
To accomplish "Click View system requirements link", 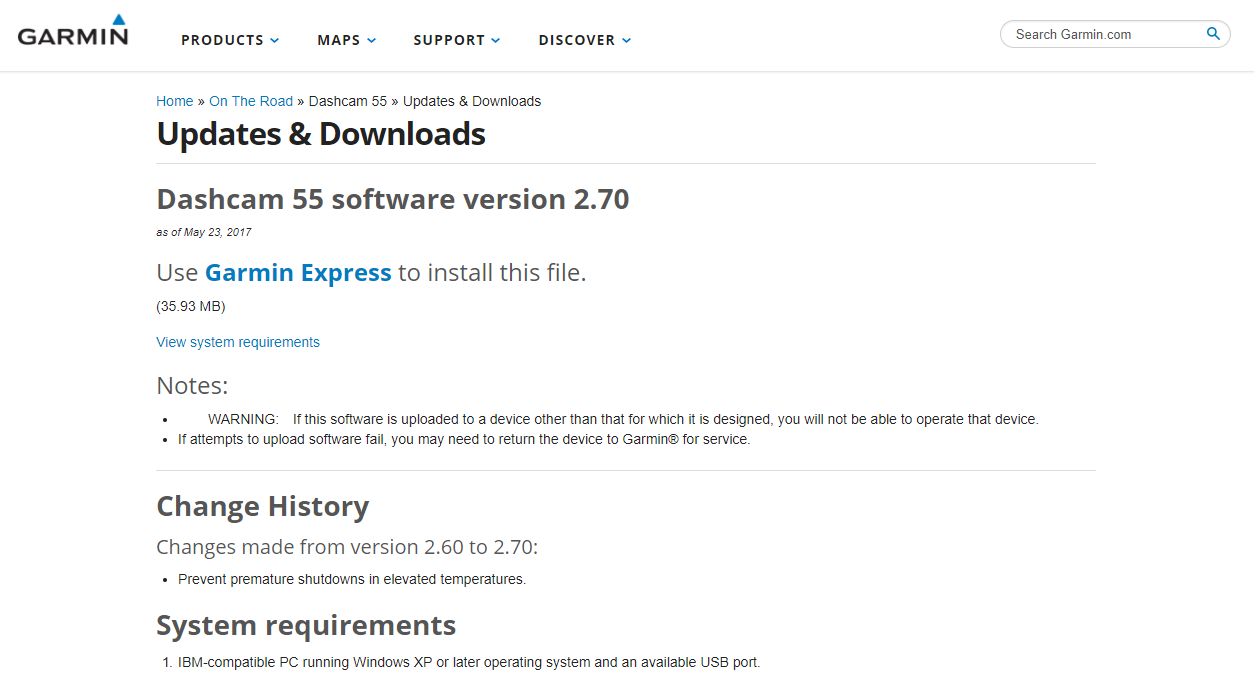I will pyautogui.click(x=238, y=342).
